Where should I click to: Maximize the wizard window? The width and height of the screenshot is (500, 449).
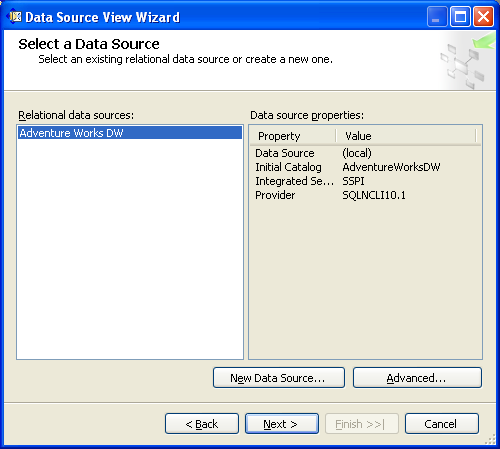pyautogui.click(x=460, y=17)
